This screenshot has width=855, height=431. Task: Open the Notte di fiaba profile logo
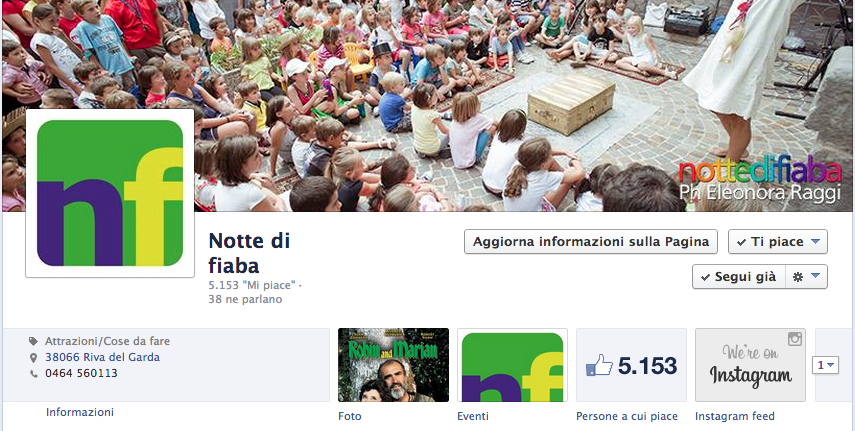coord(110,193)
